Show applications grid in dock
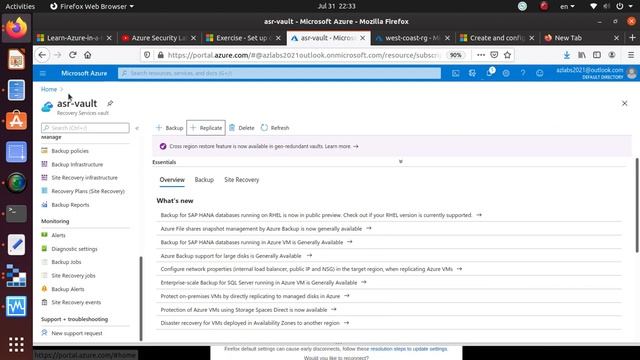This screenshot has height=360, width=640. click(x=16, y=345)
